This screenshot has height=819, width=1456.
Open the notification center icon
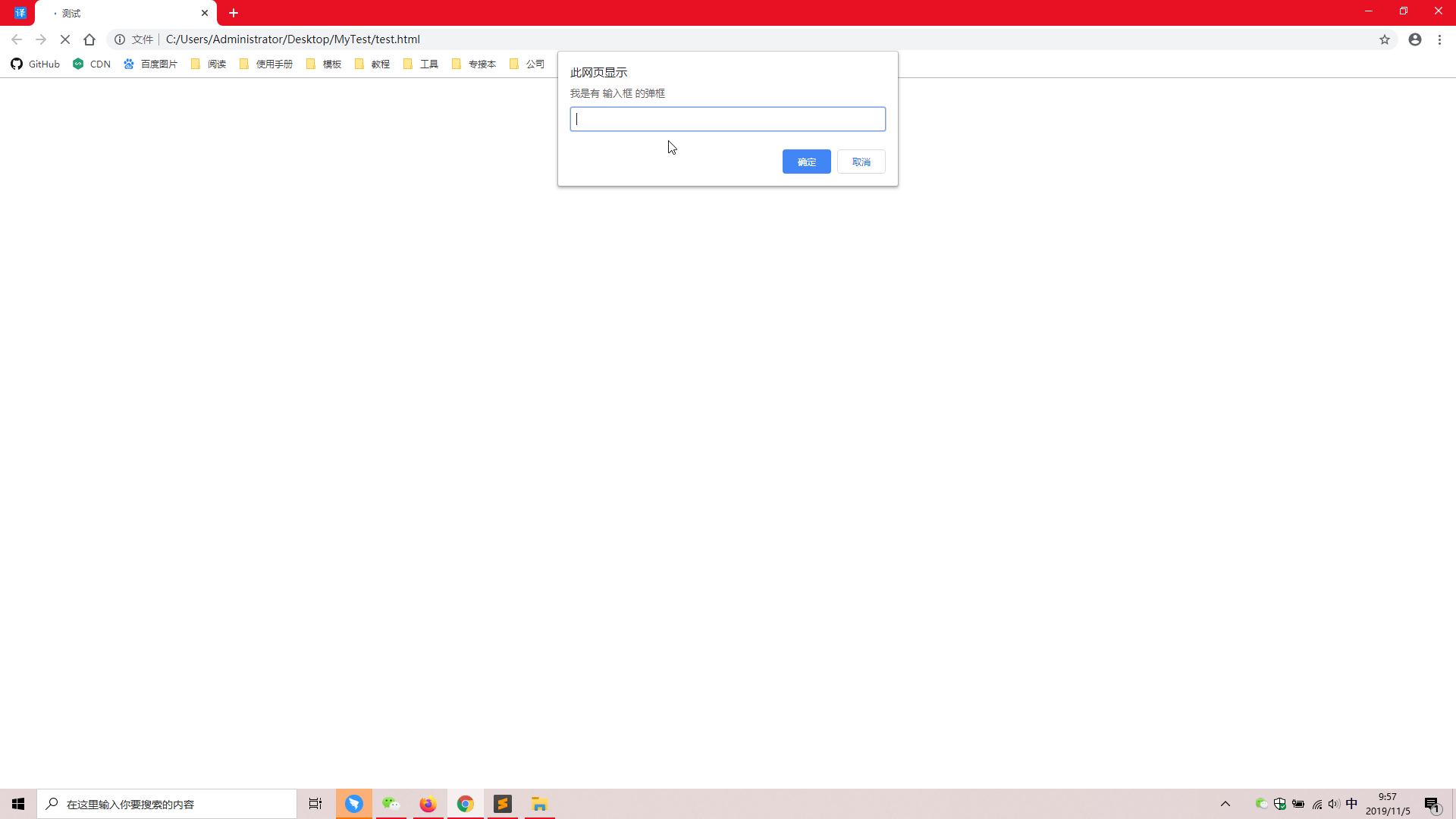1432,804
